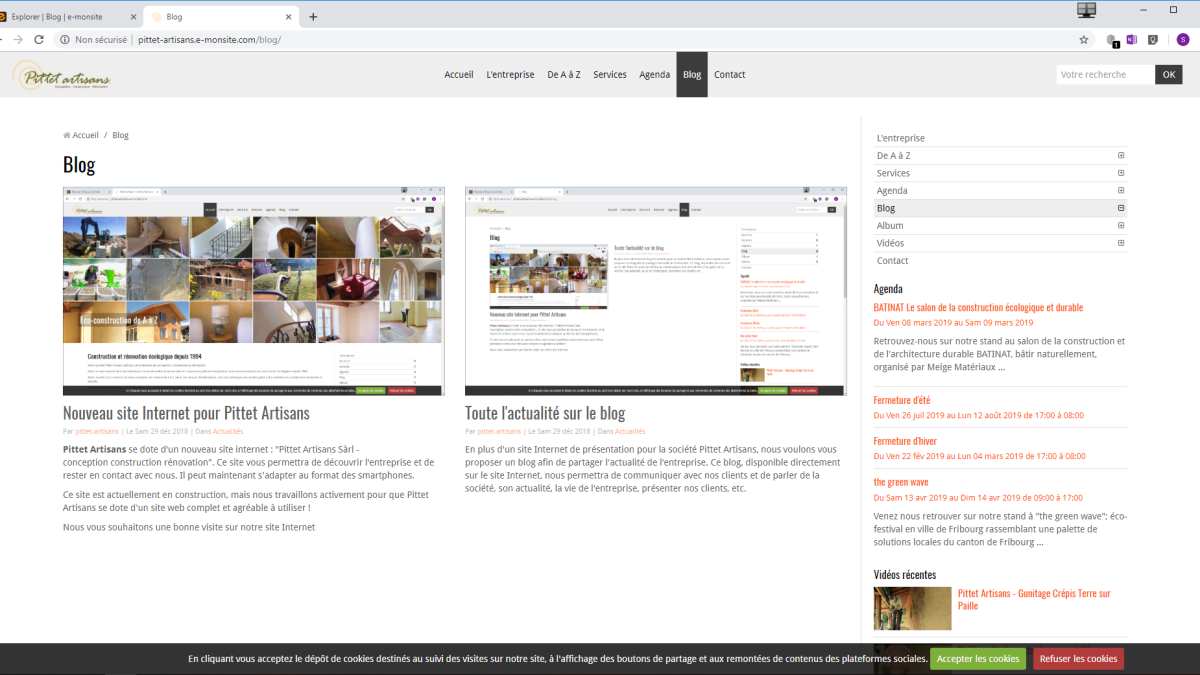Click the Votre recherche search field
The height and width of the screenshot is (675, 1200).
[1105, 75]
